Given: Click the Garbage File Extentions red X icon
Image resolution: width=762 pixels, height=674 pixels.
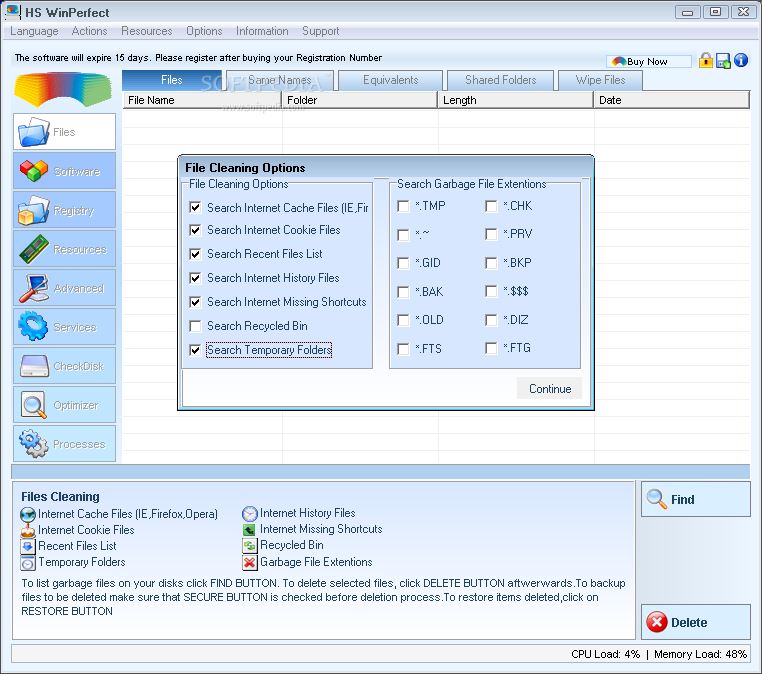Looking at the screenshot, I should [x=250, y=563].
